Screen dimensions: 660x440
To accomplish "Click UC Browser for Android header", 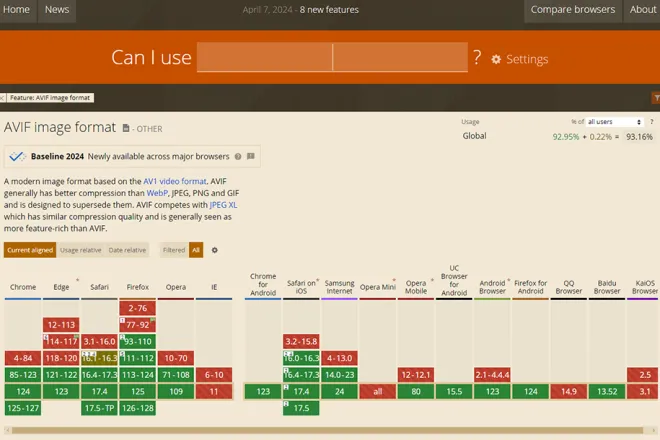I will [x=454, y=280].
